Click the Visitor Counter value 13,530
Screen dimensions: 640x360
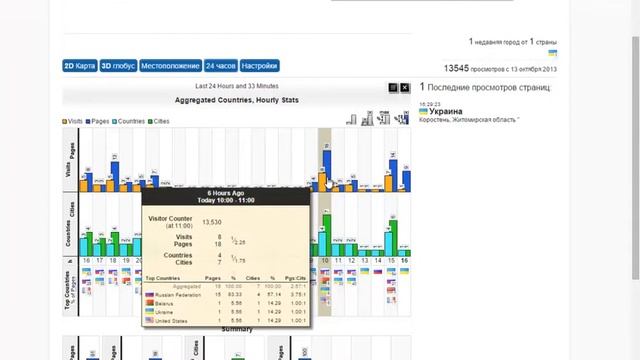[212, 222]
